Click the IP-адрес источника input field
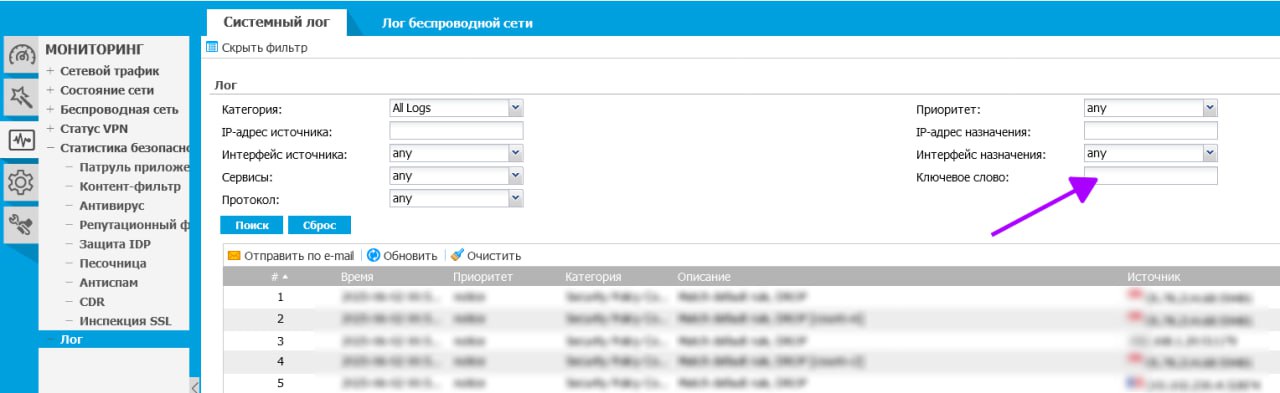Screen dimensions: 1280x393 coord(456,131)
